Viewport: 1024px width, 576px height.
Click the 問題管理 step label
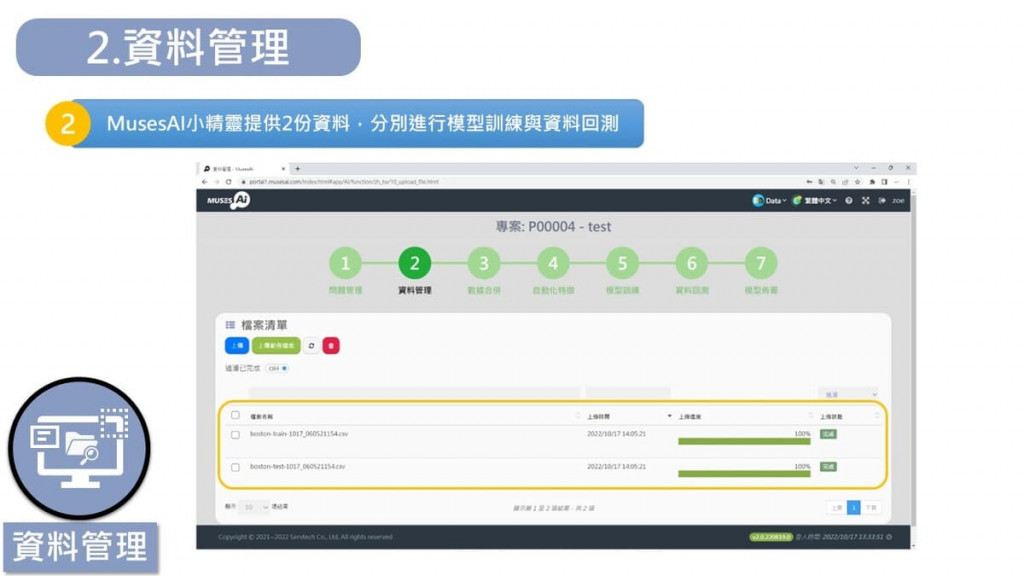[x=345, y=290]
